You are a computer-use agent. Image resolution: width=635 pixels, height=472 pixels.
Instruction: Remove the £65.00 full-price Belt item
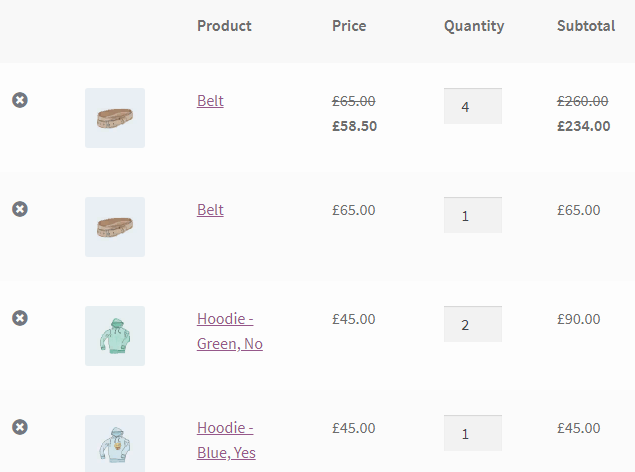[x=20, y=209]
